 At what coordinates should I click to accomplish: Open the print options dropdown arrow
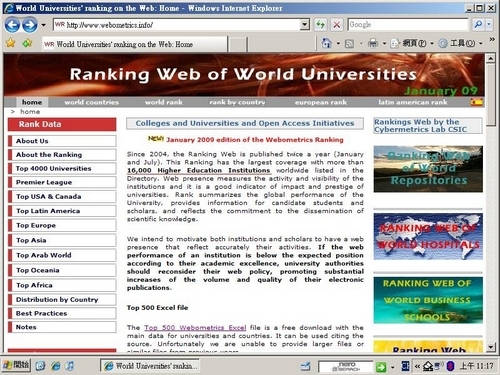(384, 43)
